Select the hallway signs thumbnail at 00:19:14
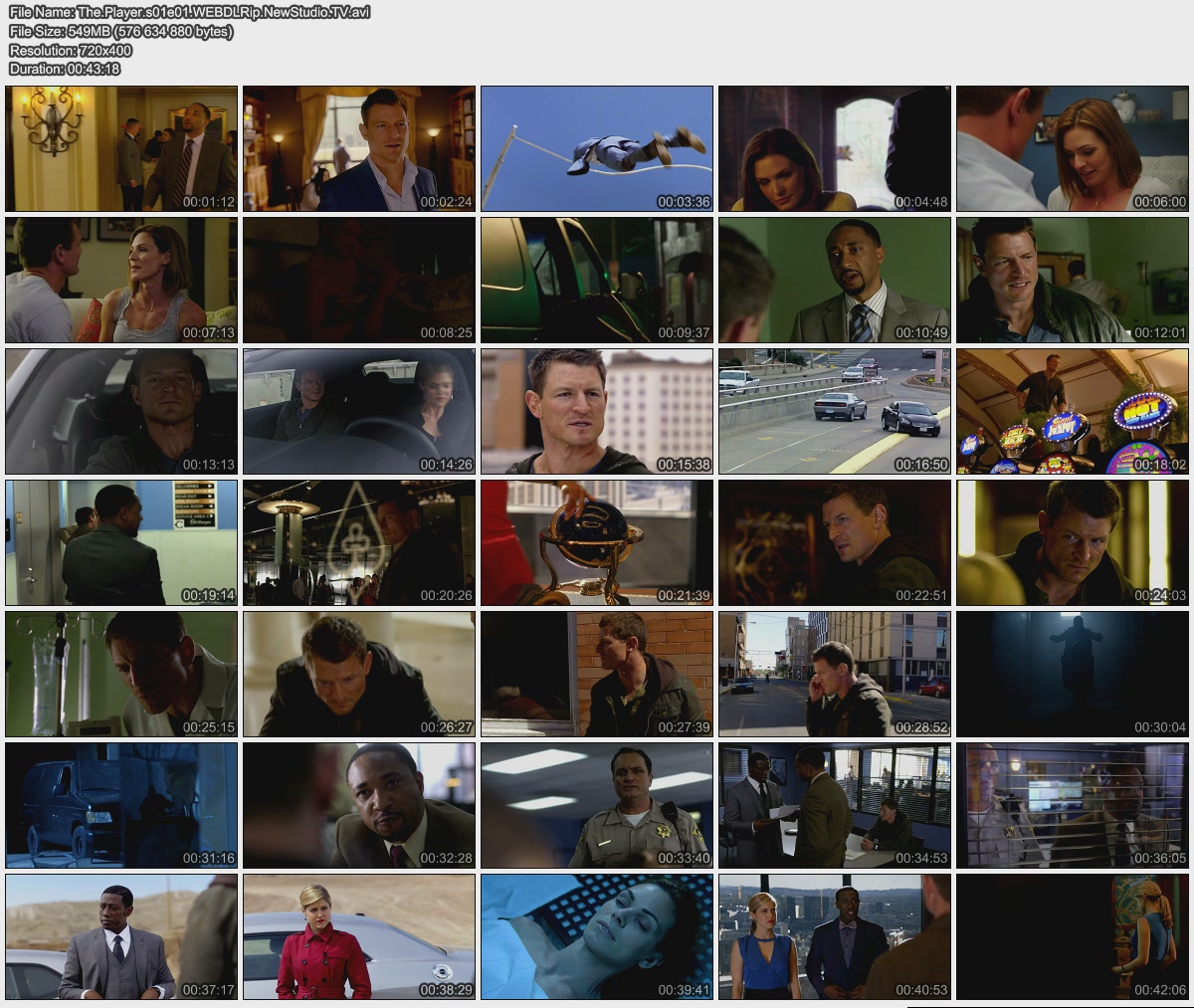 point(121,542)
